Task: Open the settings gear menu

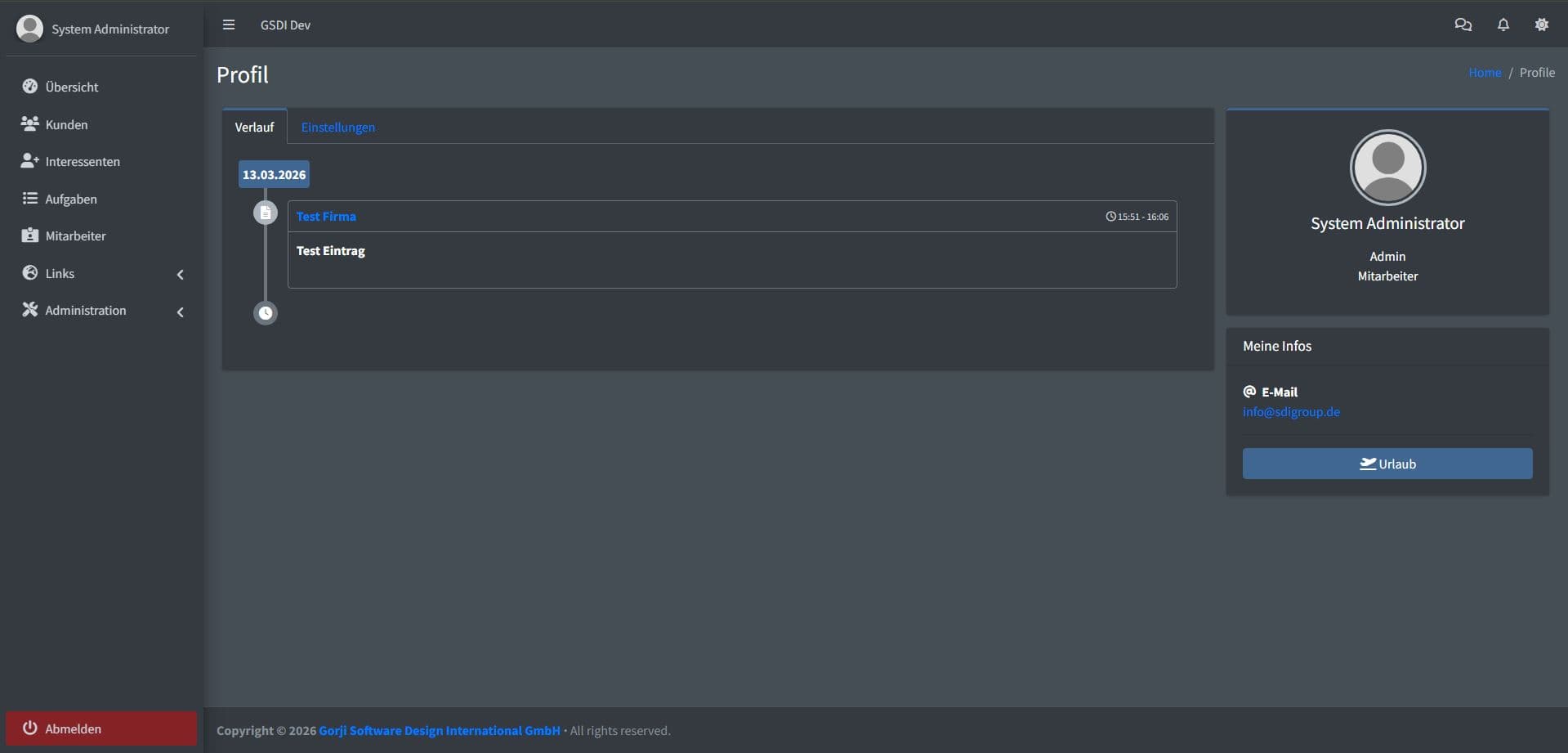Action: (1542, 25)
